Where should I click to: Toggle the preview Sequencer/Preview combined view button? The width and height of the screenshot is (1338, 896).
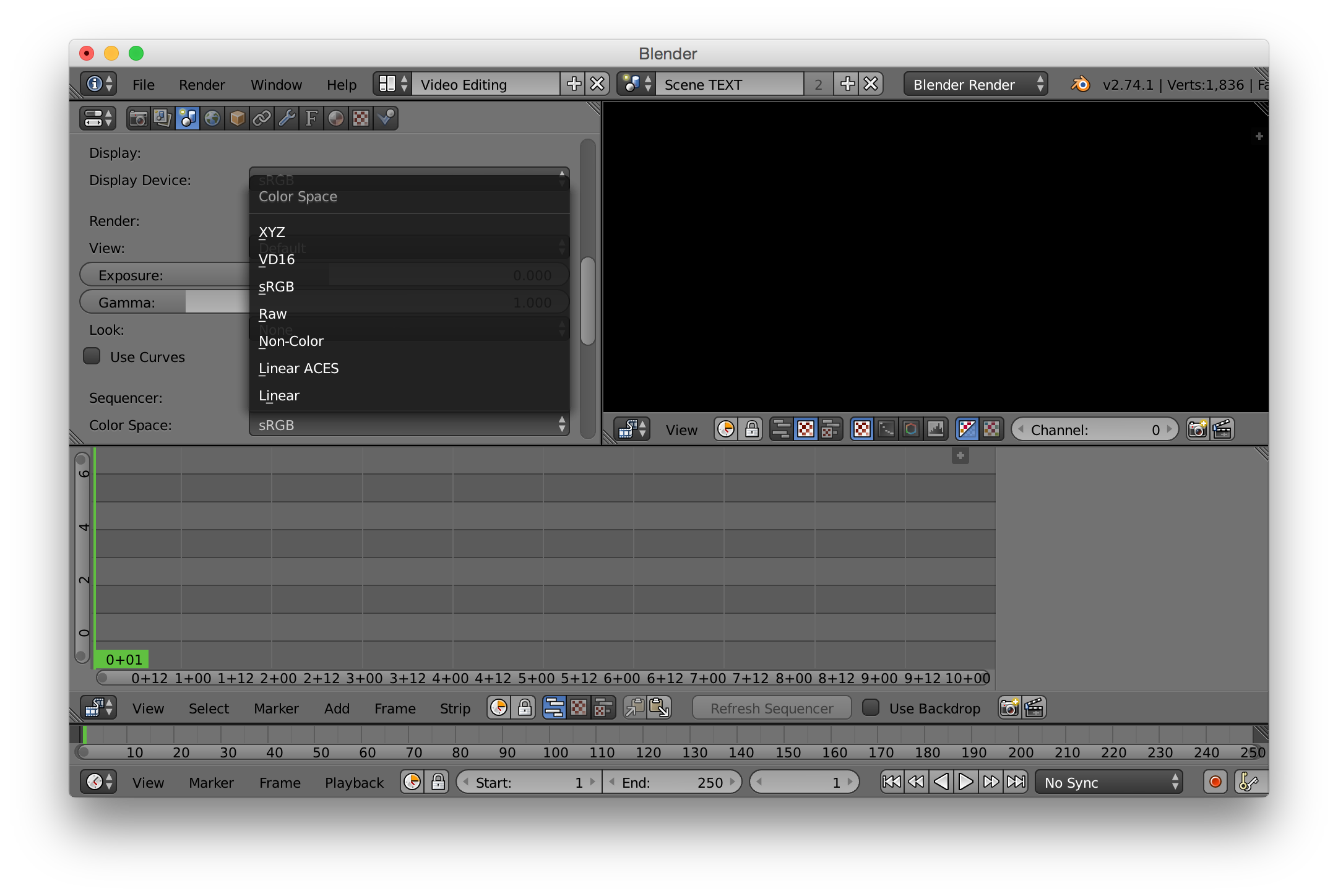[x=831, y=429]
